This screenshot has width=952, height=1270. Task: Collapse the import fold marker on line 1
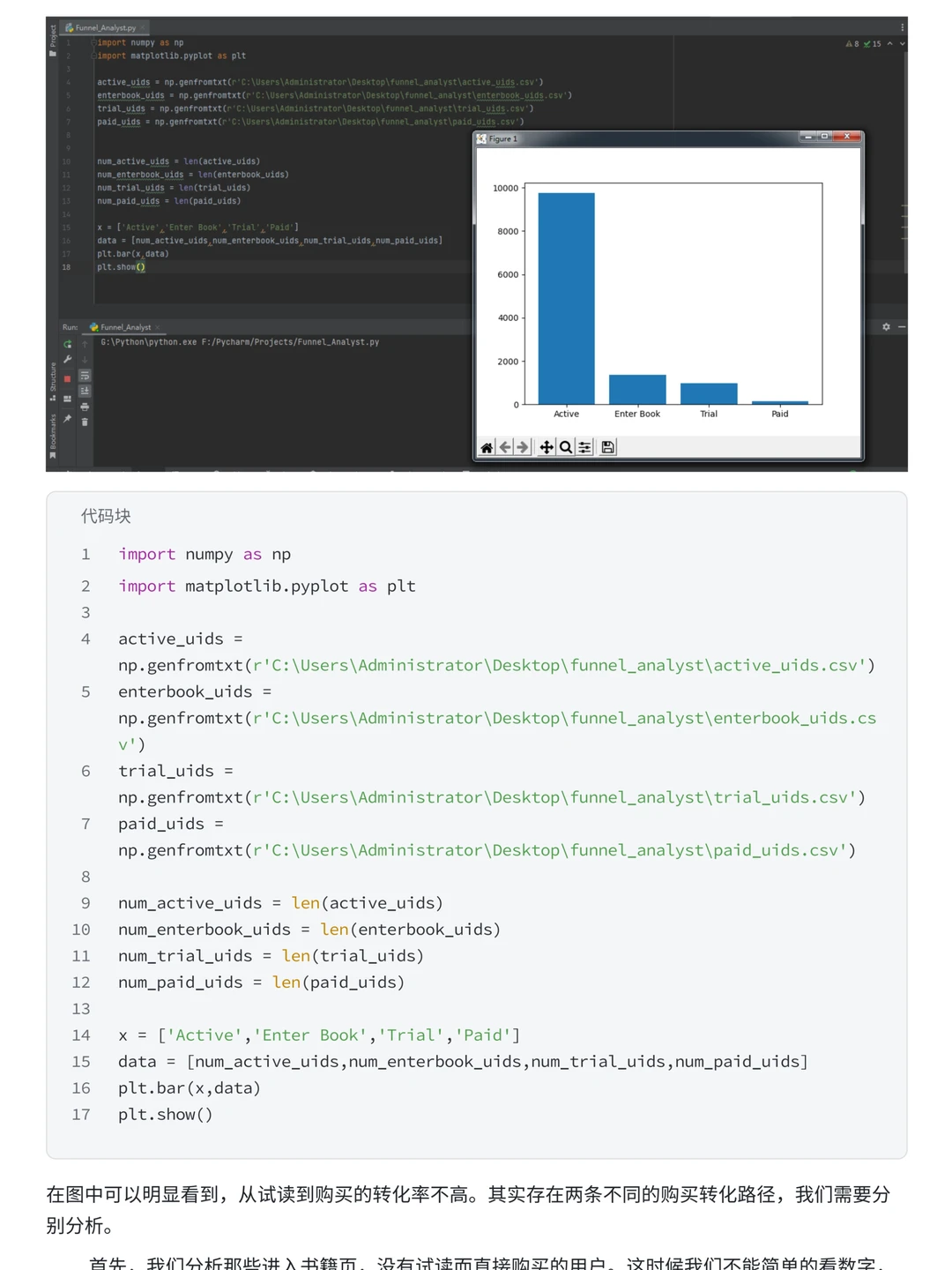coord(93,42)
